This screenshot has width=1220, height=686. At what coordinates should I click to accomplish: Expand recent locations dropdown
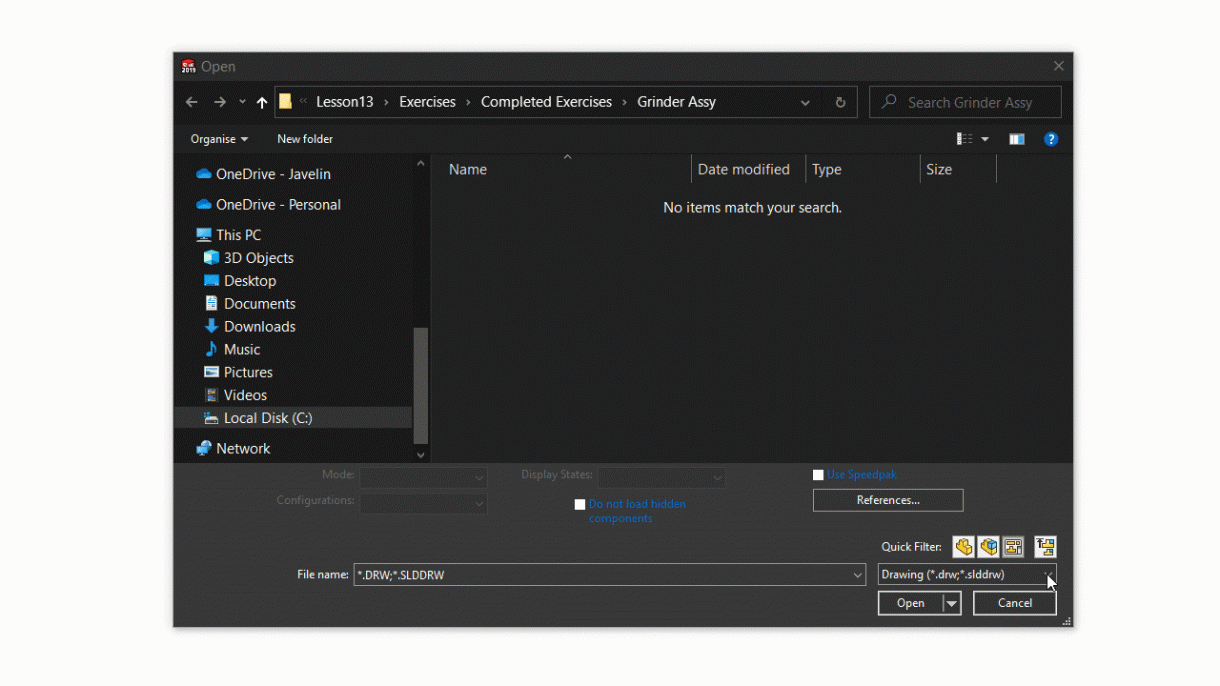coord(242,102)
